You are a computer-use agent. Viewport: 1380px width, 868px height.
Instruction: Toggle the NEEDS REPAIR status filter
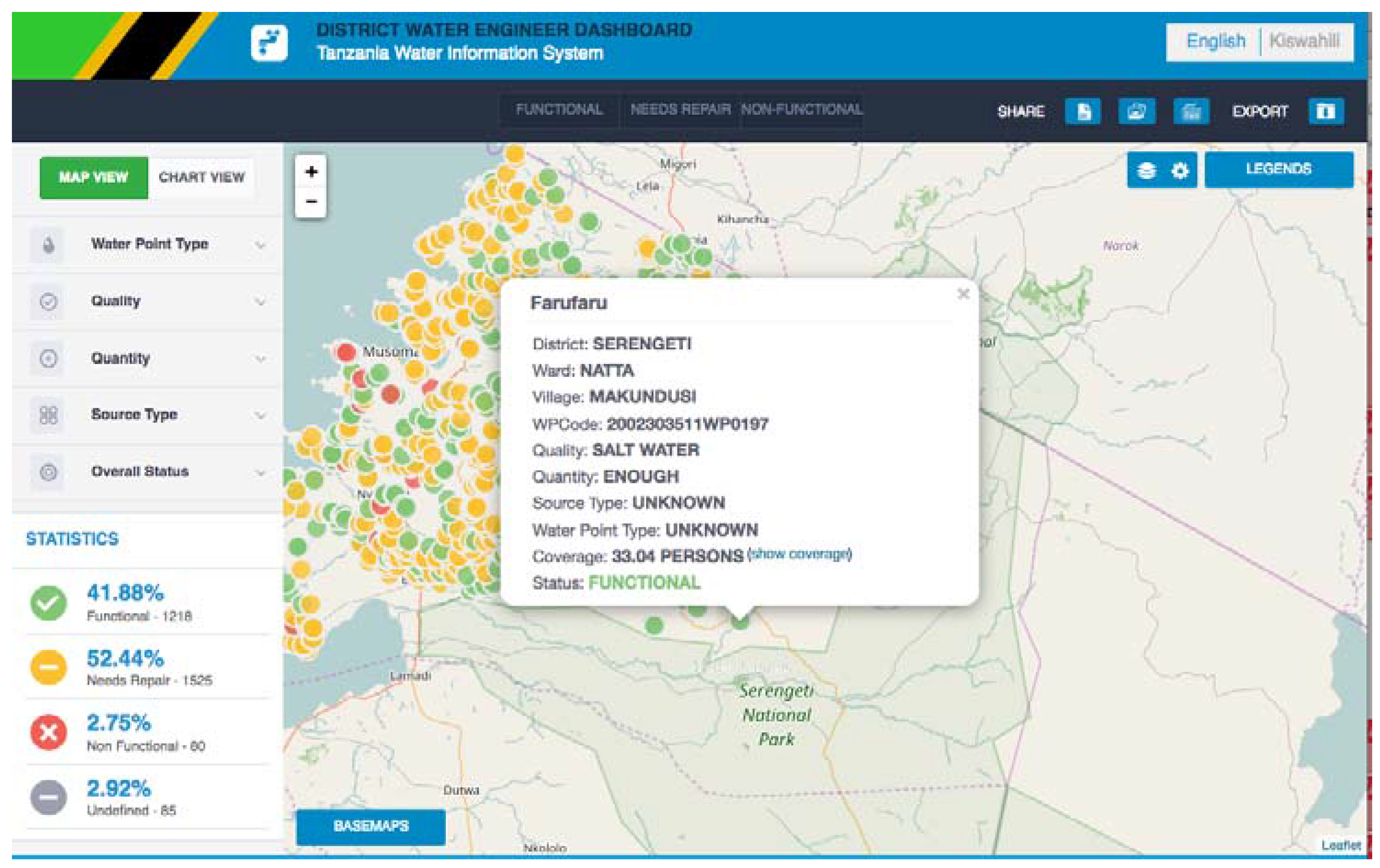click(680, 110)
